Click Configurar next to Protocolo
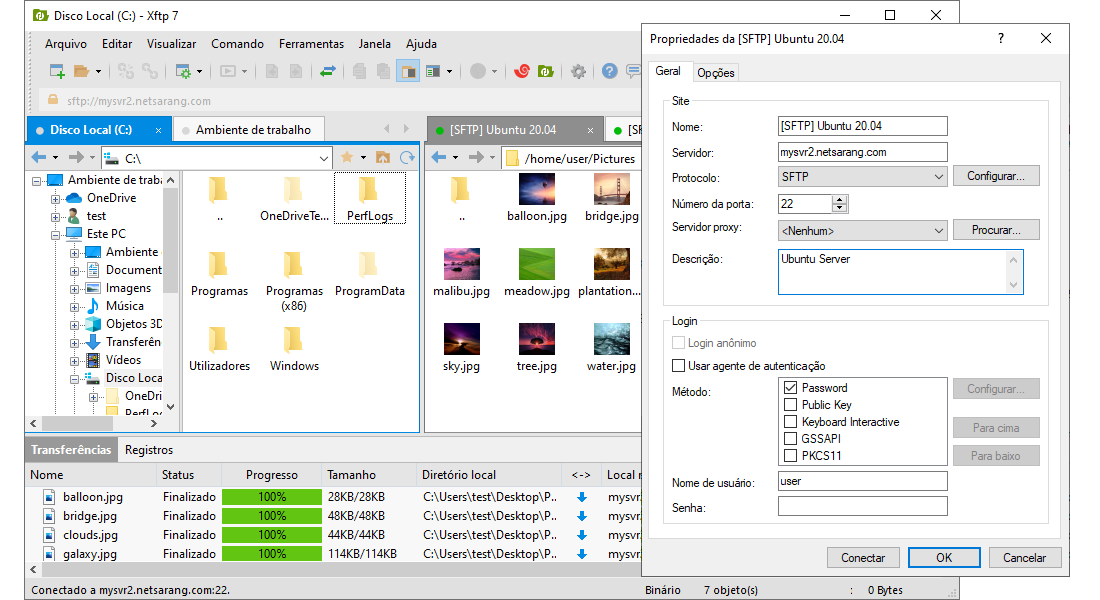 [x=996, y=176]
